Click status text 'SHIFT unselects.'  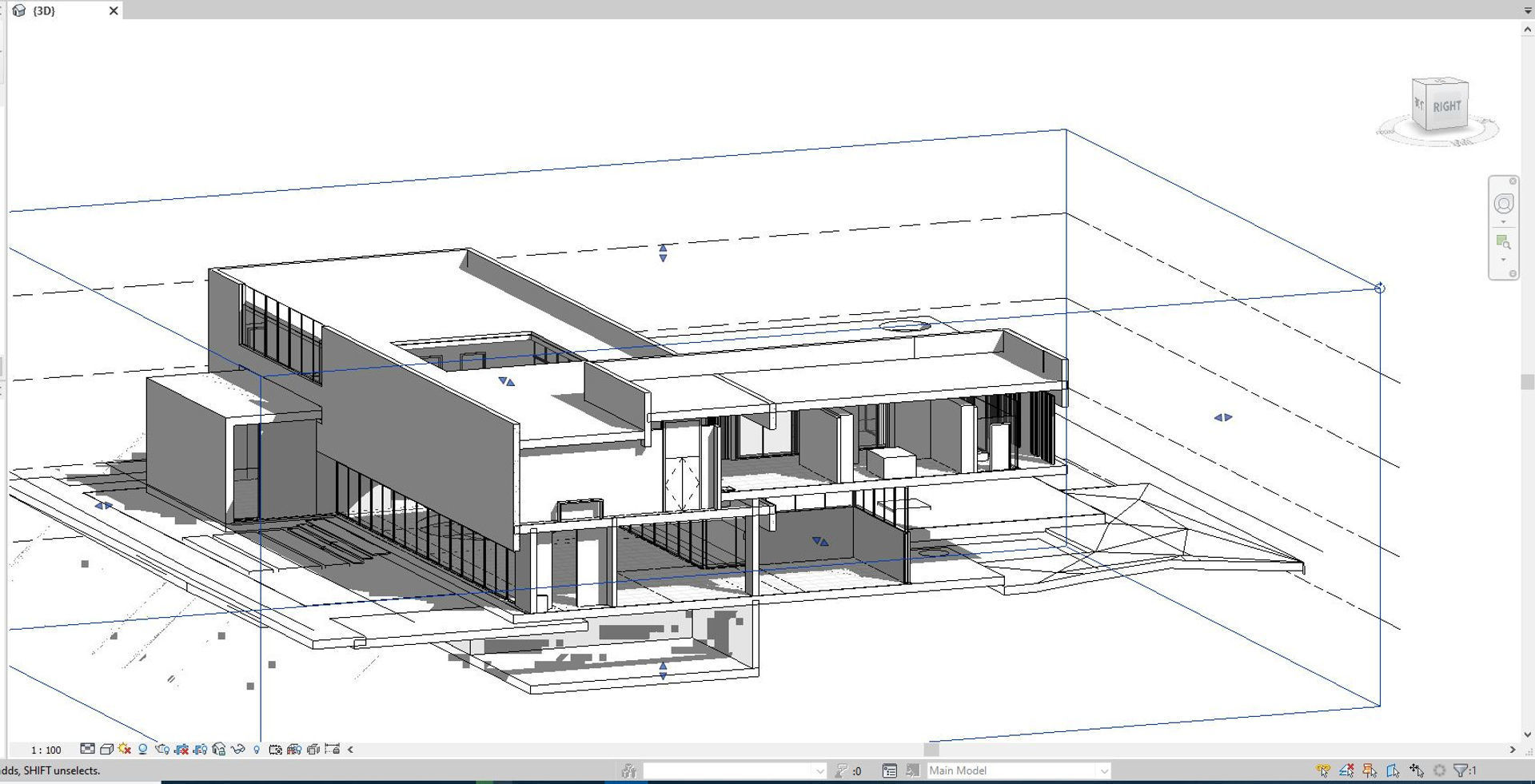tap(62, 770)
